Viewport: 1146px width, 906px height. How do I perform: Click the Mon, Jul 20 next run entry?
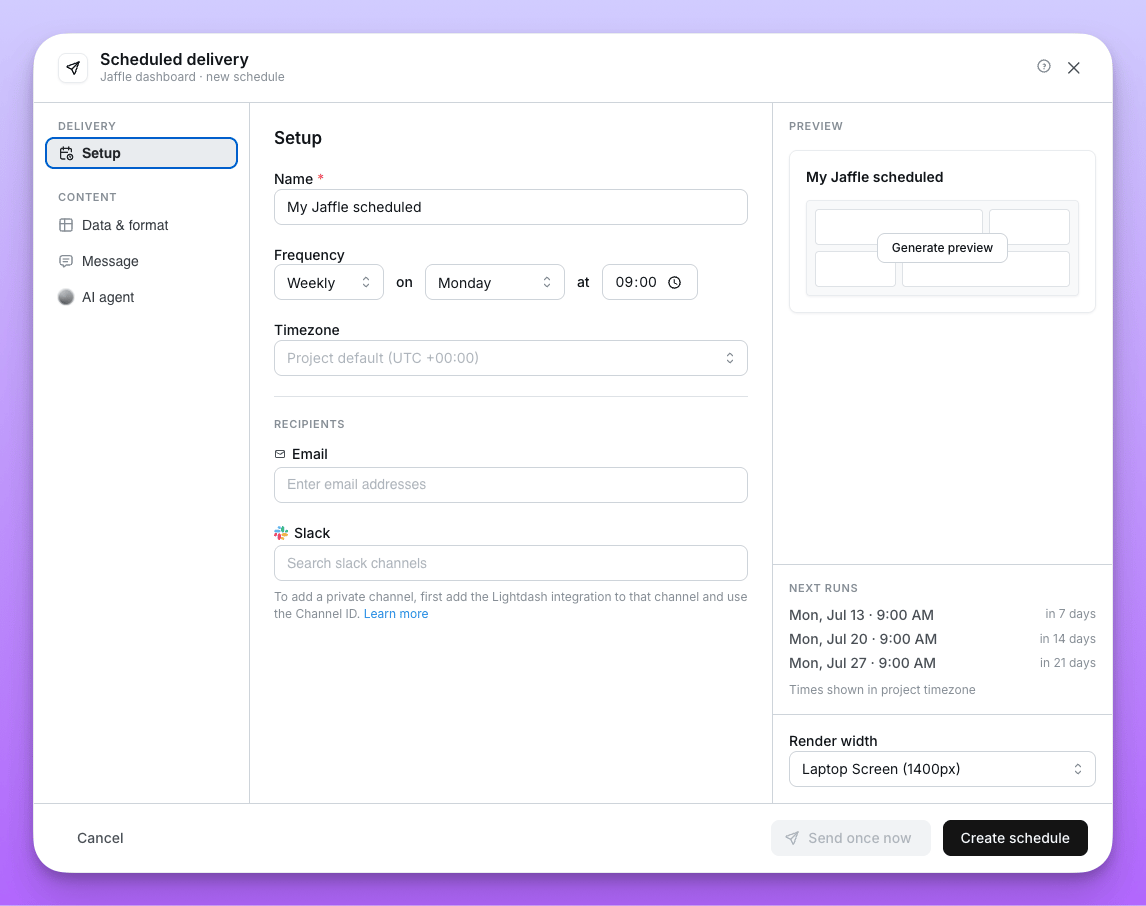pyautogui.click(x=863, y=639)
